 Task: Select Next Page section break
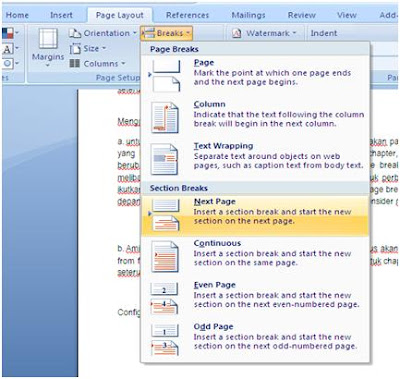(x=255, y=216)
